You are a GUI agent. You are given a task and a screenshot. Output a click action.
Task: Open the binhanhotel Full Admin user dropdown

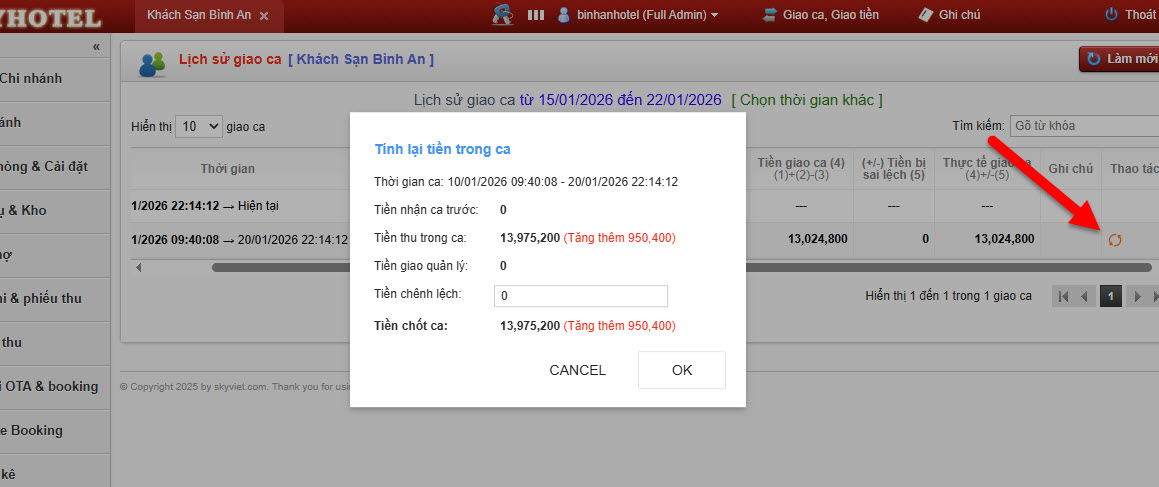click(x=637, y=15)
